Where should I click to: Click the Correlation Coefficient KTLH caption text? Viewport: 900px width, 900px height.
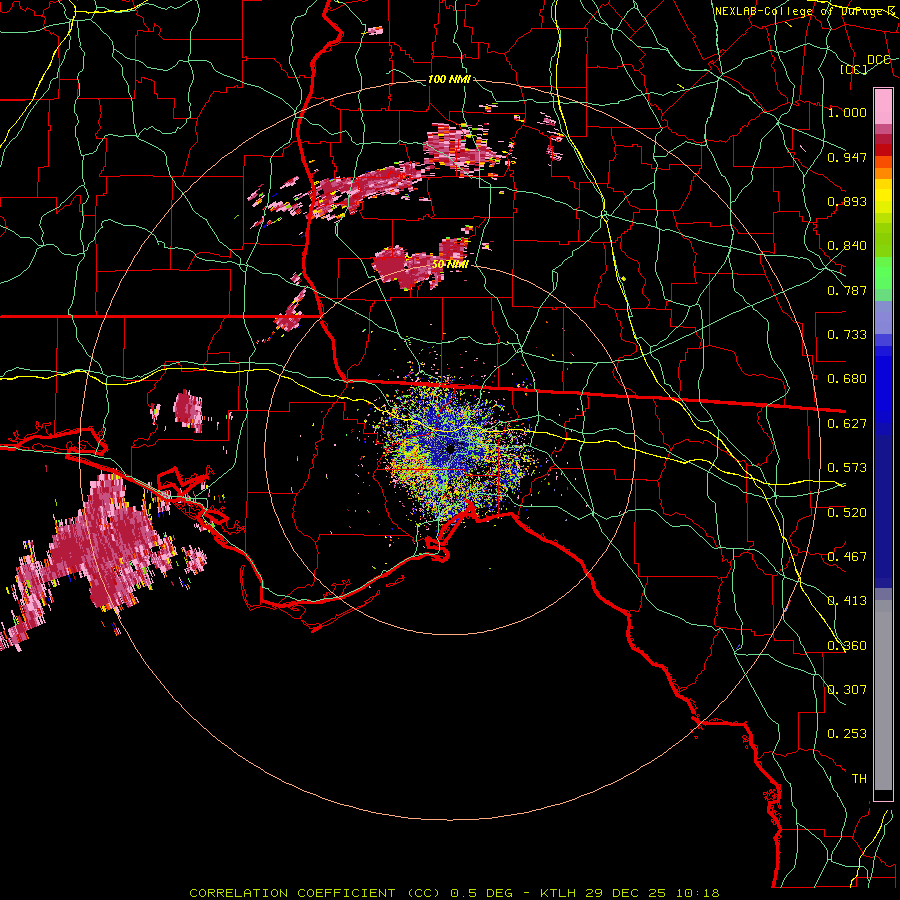(x=454, y=893)
